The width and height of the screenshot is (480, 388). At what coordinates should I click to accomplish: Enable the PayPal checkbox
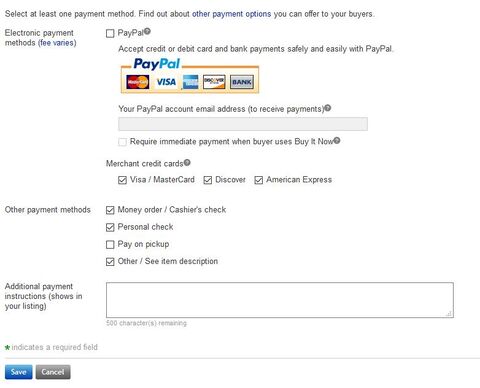110,33
